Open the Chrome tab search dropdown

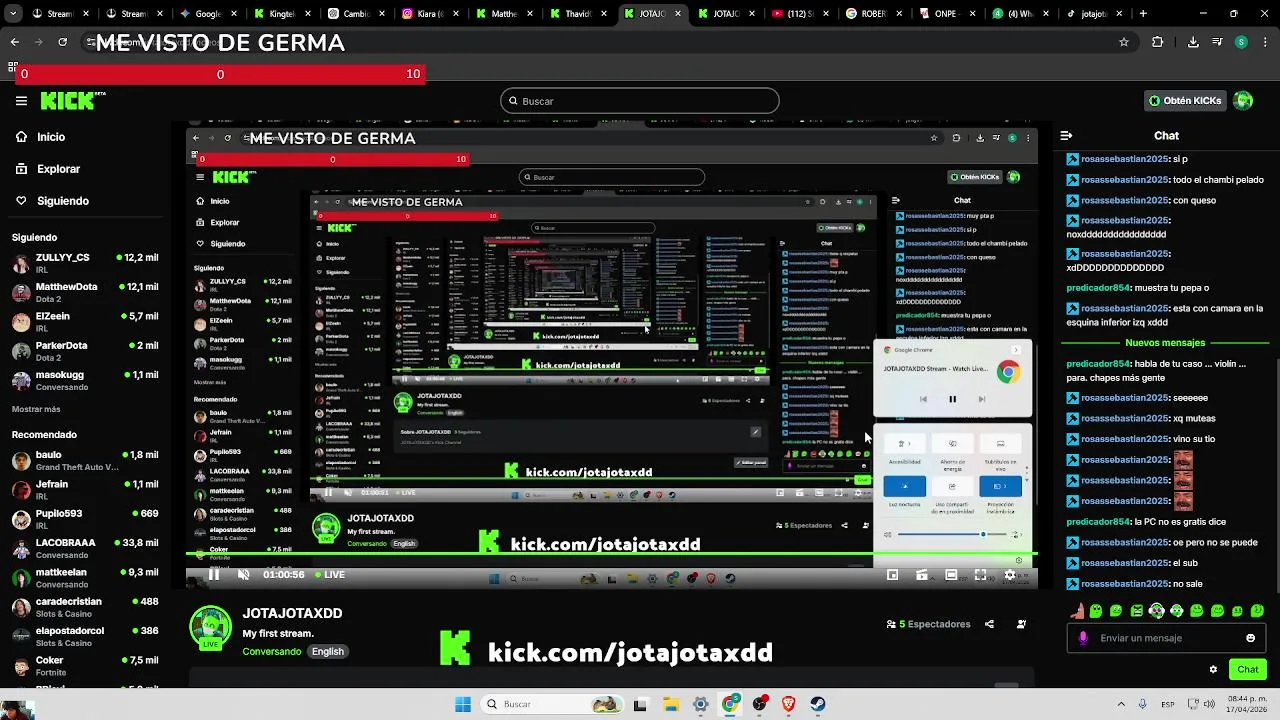(14, 14)
